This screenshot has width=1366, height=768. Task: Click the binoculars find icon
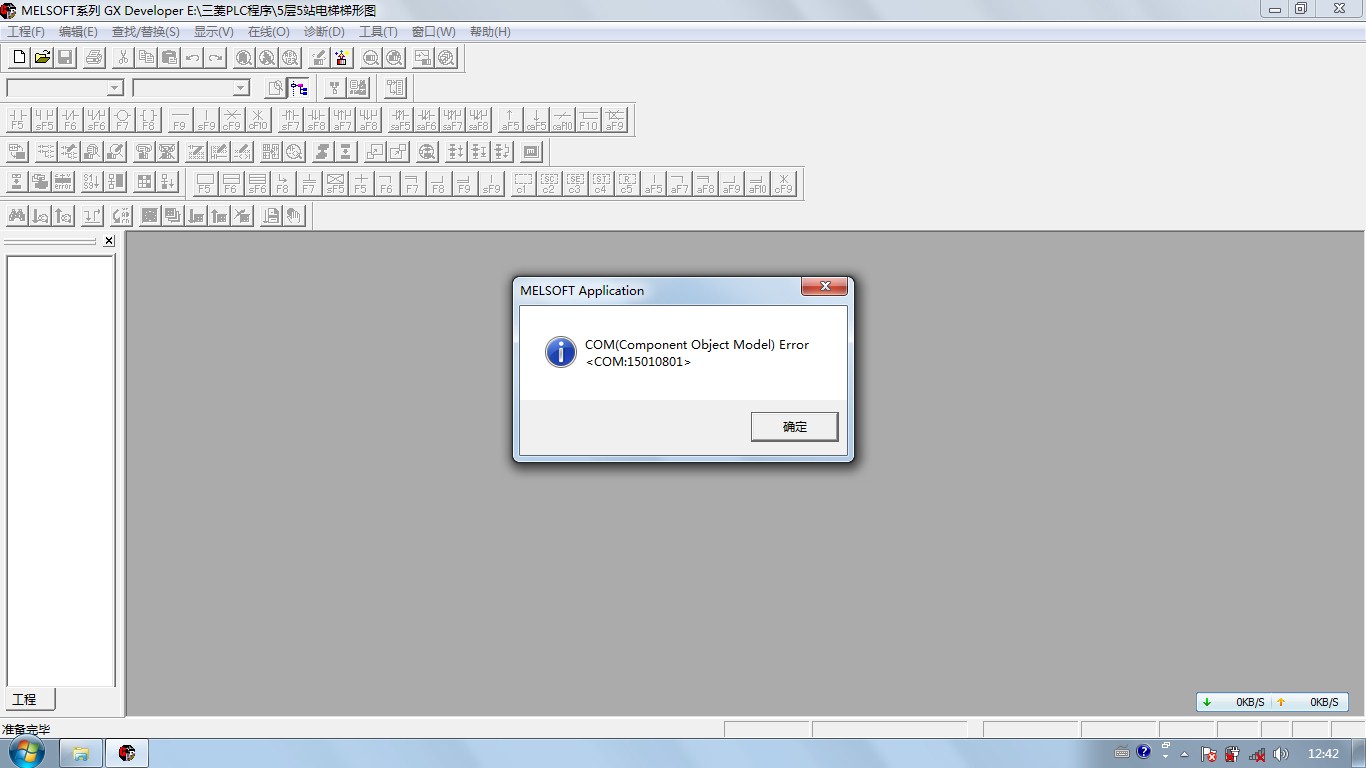click(x=16, y=216)
